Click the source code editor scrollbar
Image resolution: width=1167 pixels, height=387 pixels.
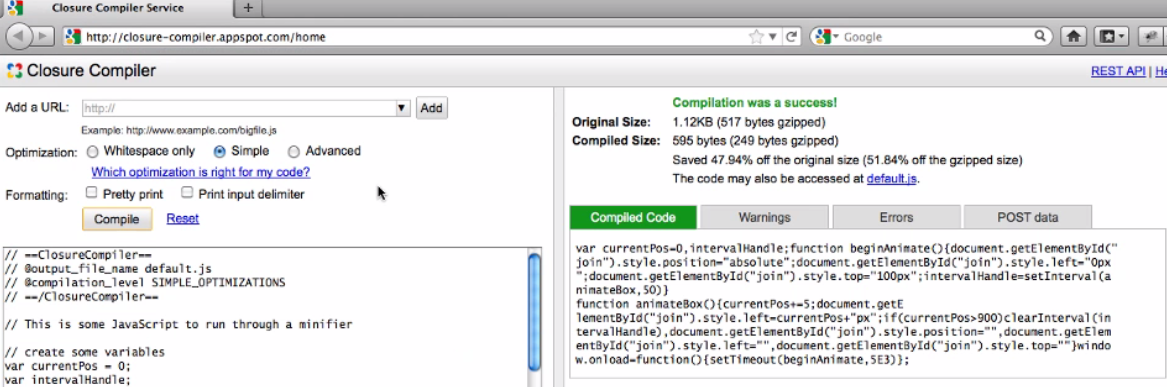(x=534, y=312)
